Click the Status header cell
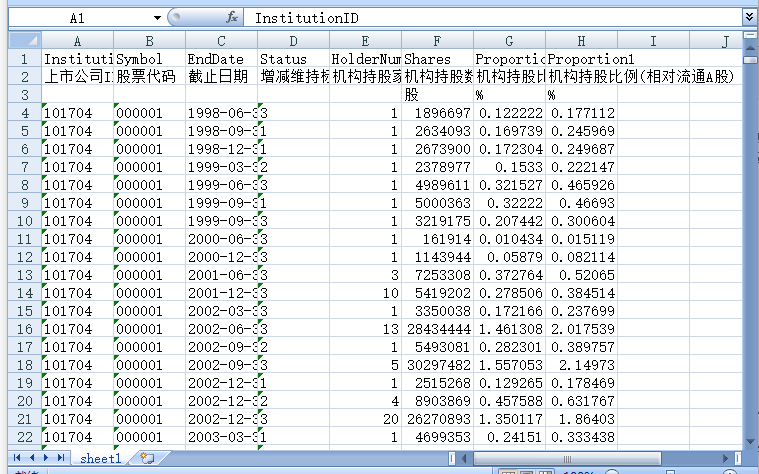 (x=293, y=59)
